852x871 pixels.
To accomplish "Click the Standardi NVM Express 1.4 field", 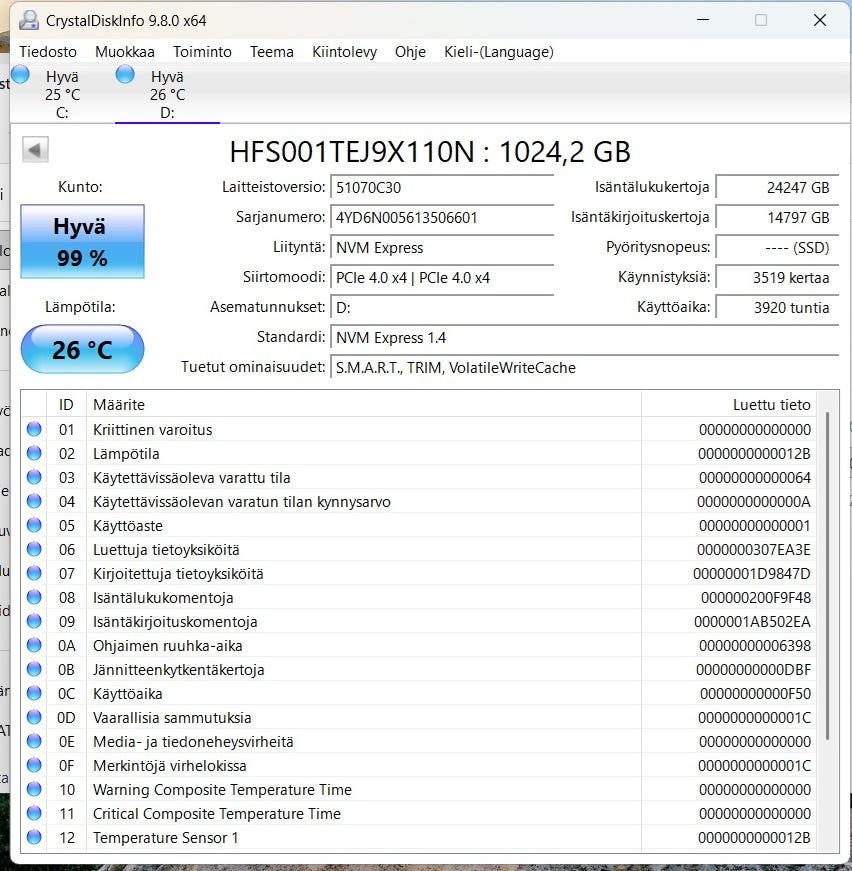I will (584, 337).
